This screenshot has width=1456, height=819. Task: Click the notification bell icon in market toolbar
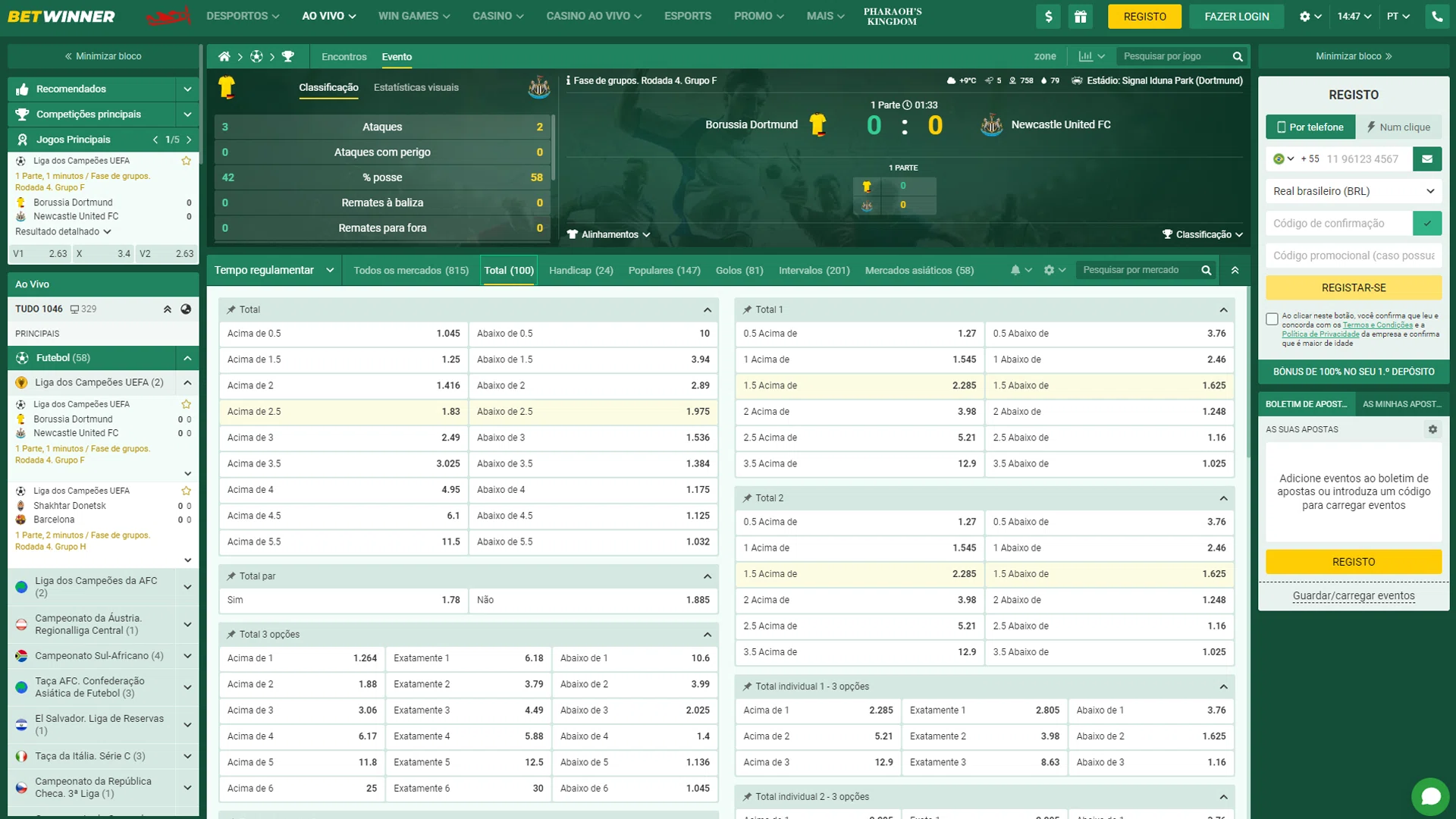coord(1018,270)
